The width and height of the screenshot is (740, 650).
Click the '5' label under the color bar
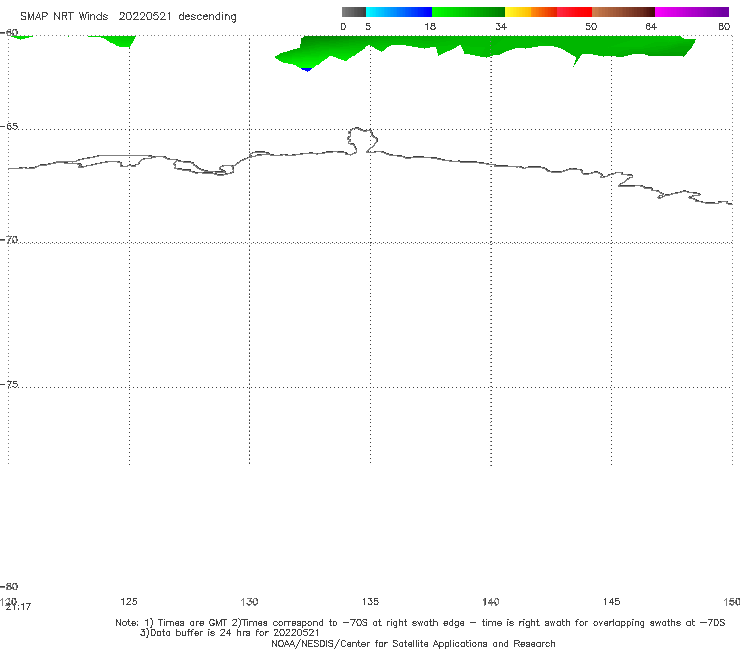tap(368, 26)
